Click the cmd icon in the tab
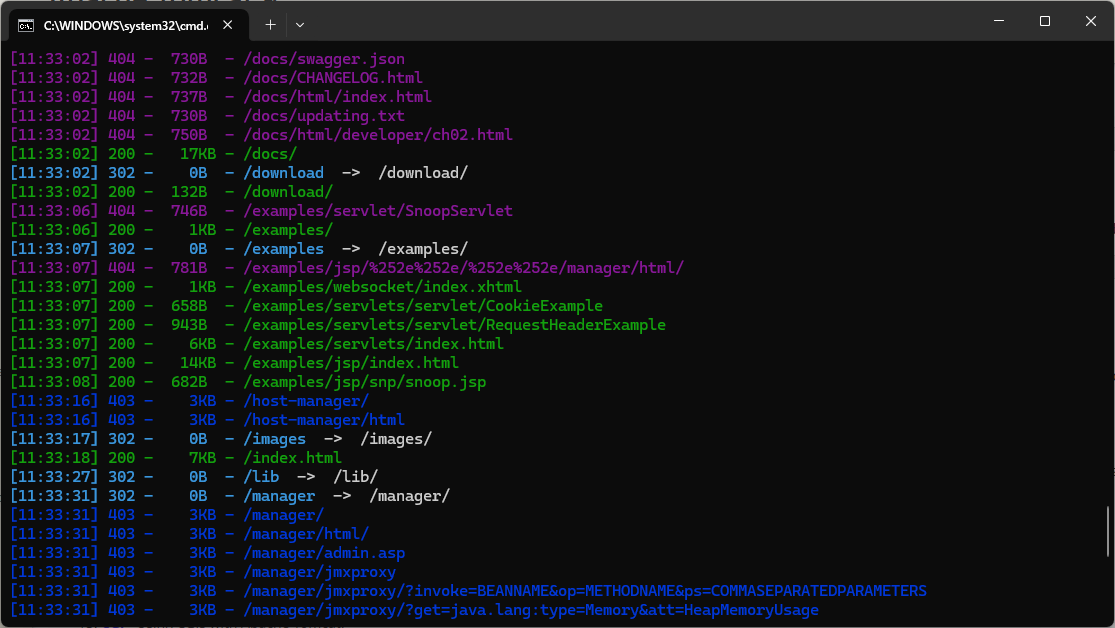 [26, 24]
